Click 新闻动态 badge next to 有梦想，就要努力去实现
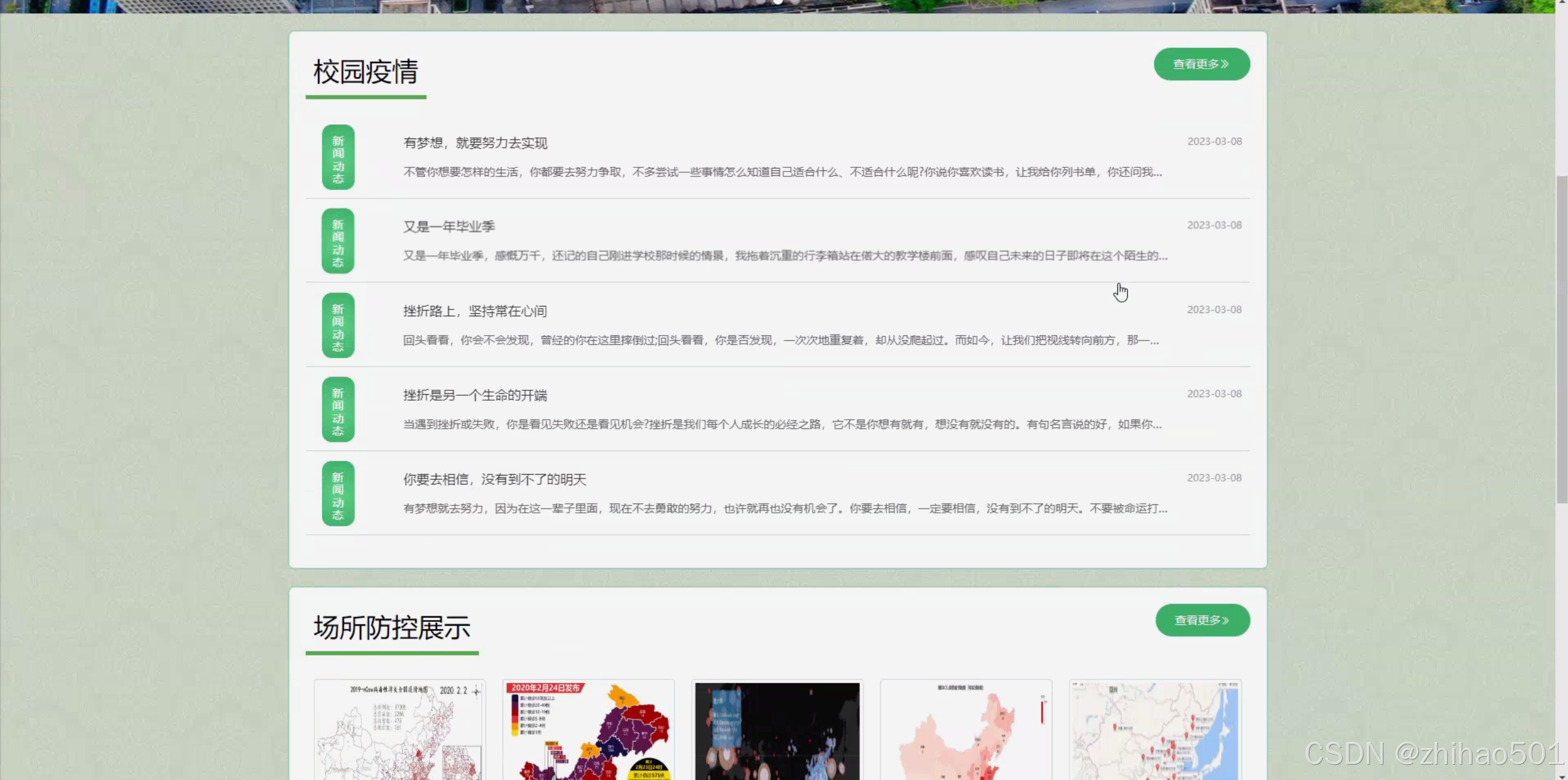The image size is (1568, 780). coord(337,157)
